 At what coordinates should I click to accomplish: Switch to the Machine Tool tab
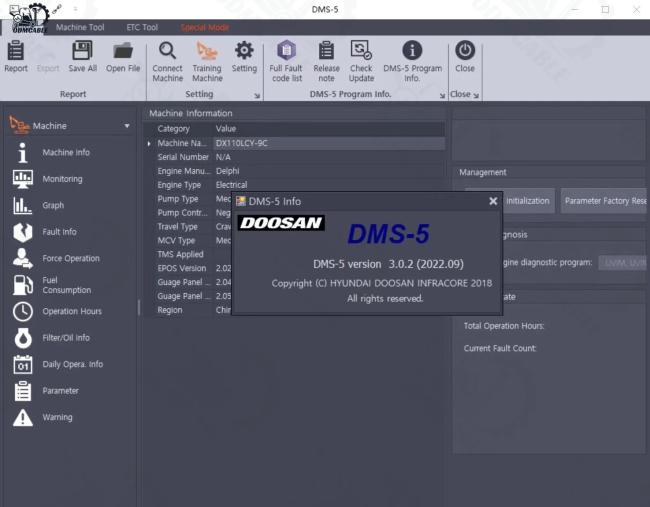click(80, 27)
